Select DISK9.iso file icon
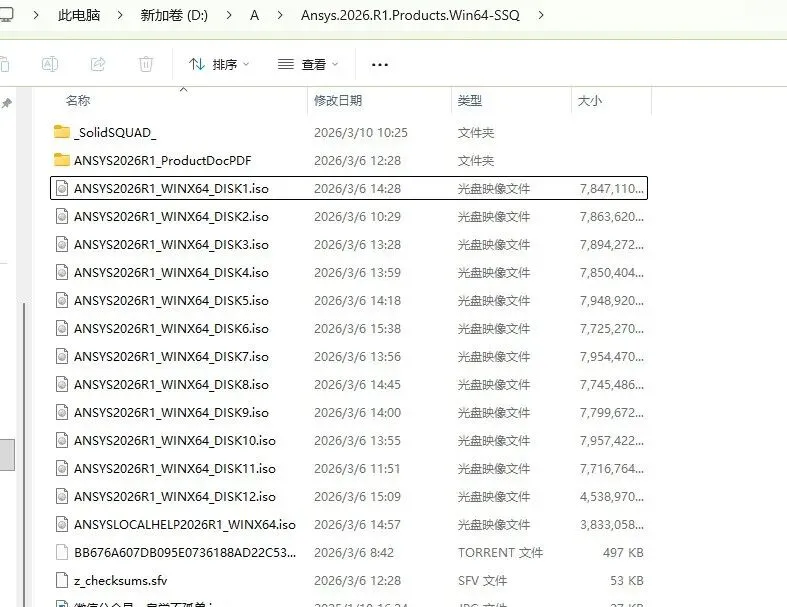 (x=62, y=412)
